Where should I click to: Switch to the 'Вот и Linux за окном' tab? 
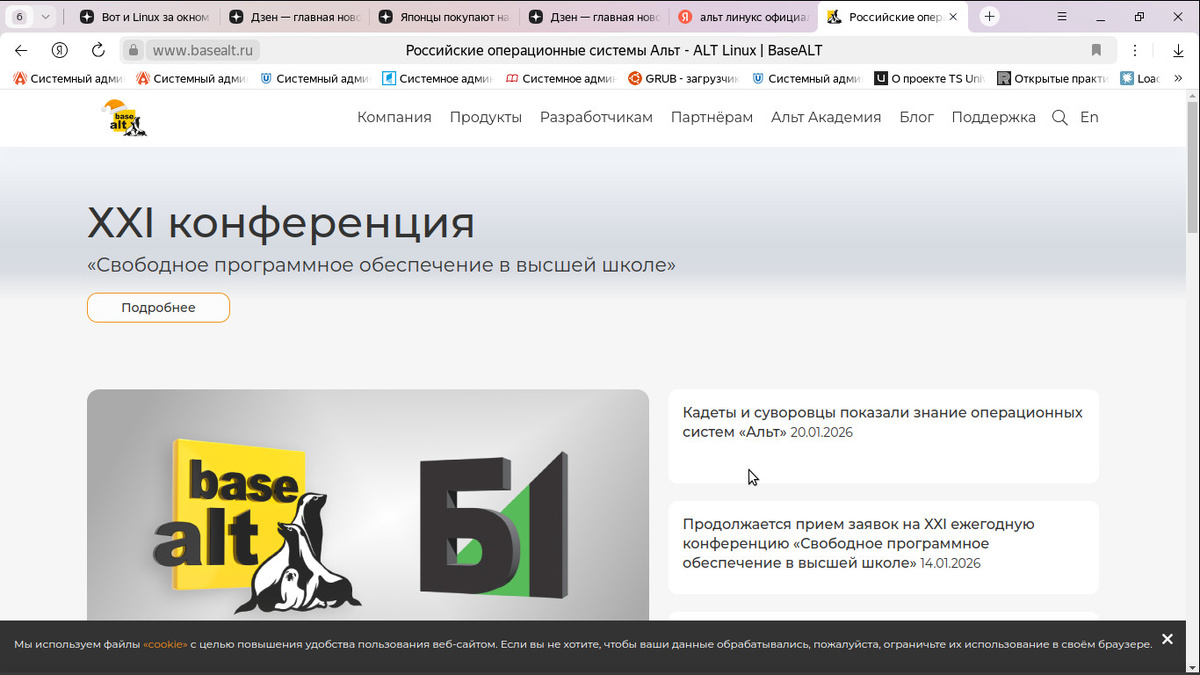pos(145,17)
